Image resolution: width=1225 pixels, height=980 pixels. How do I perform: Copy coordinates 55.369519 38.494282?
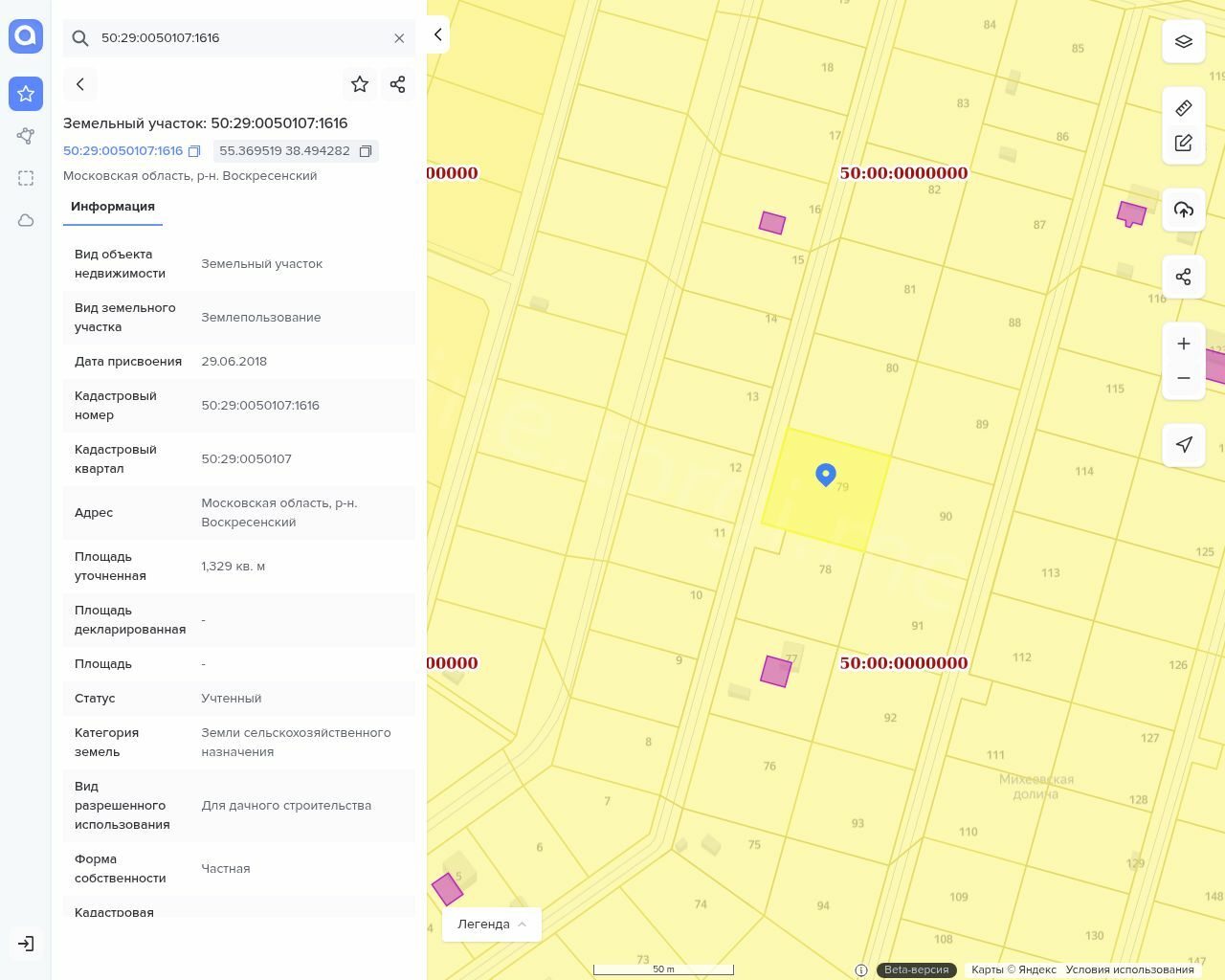pyautogui.click(x=366, y=151)
